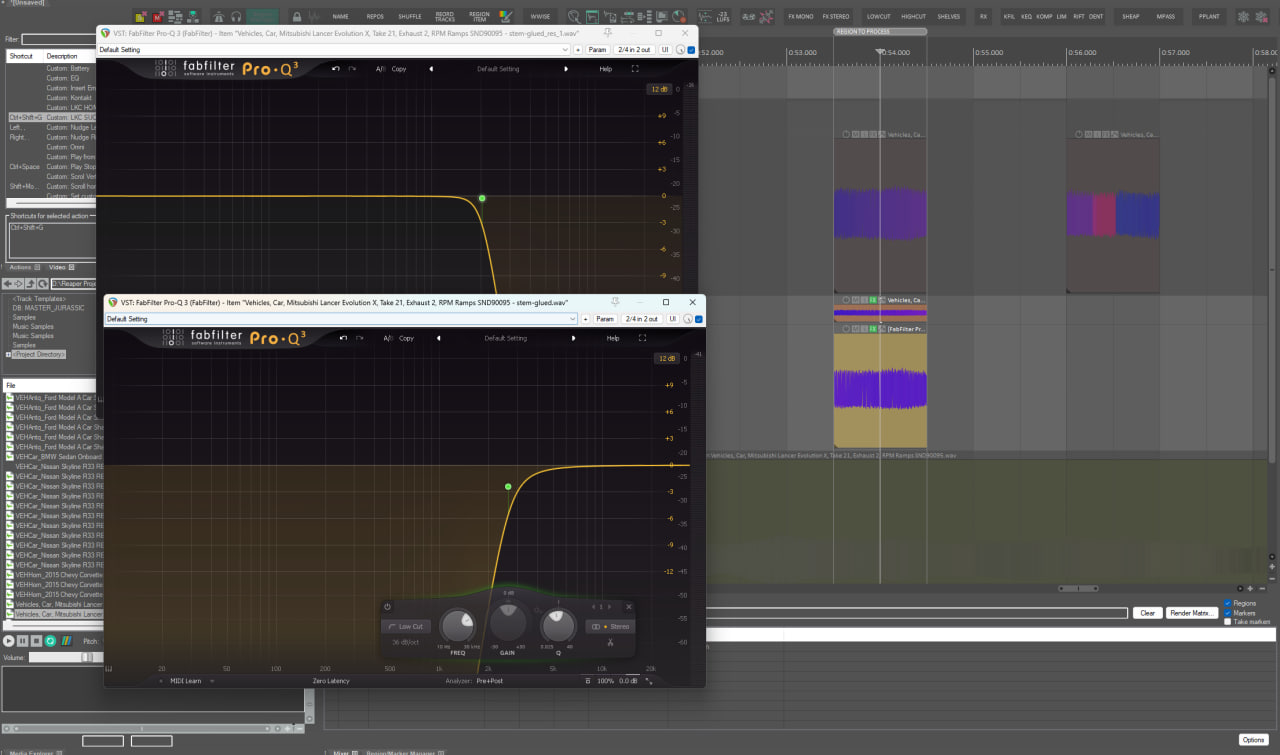The image size is (1280, 755).
Task: Click REPOS toolbar button
Action: (375, 17)
